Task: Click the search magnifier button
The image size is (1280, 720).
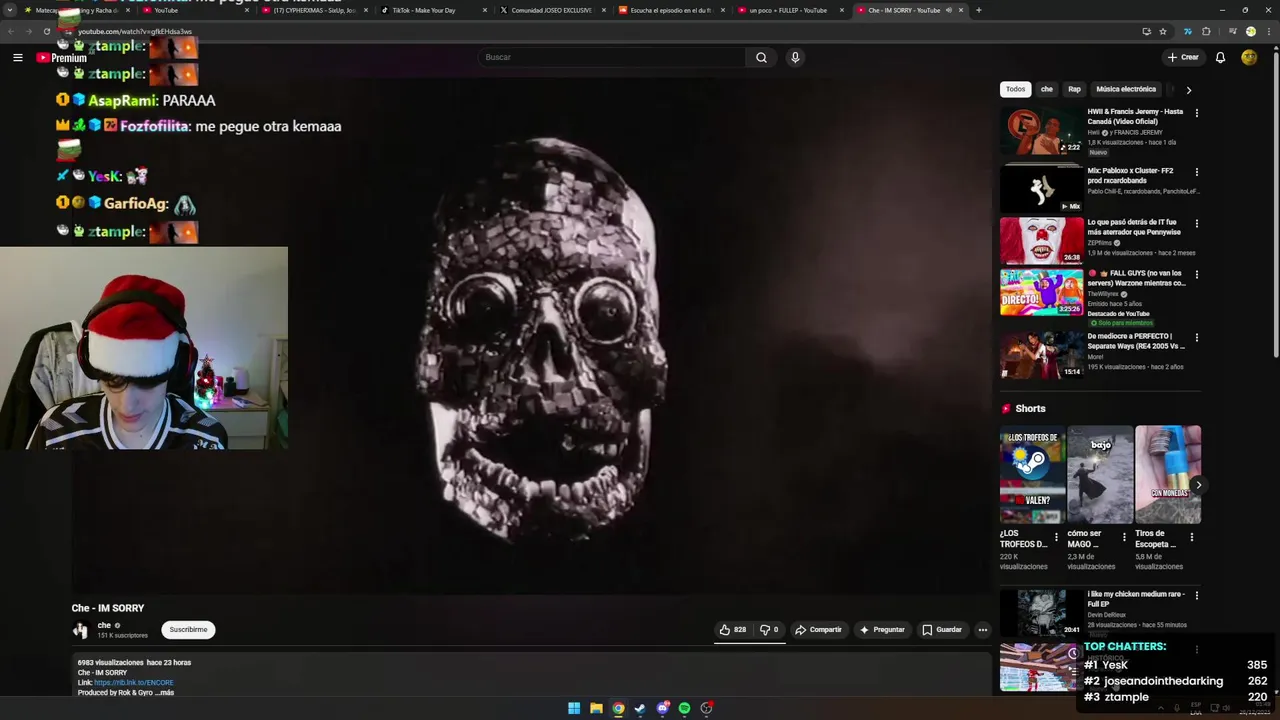Action: [761, 57]
